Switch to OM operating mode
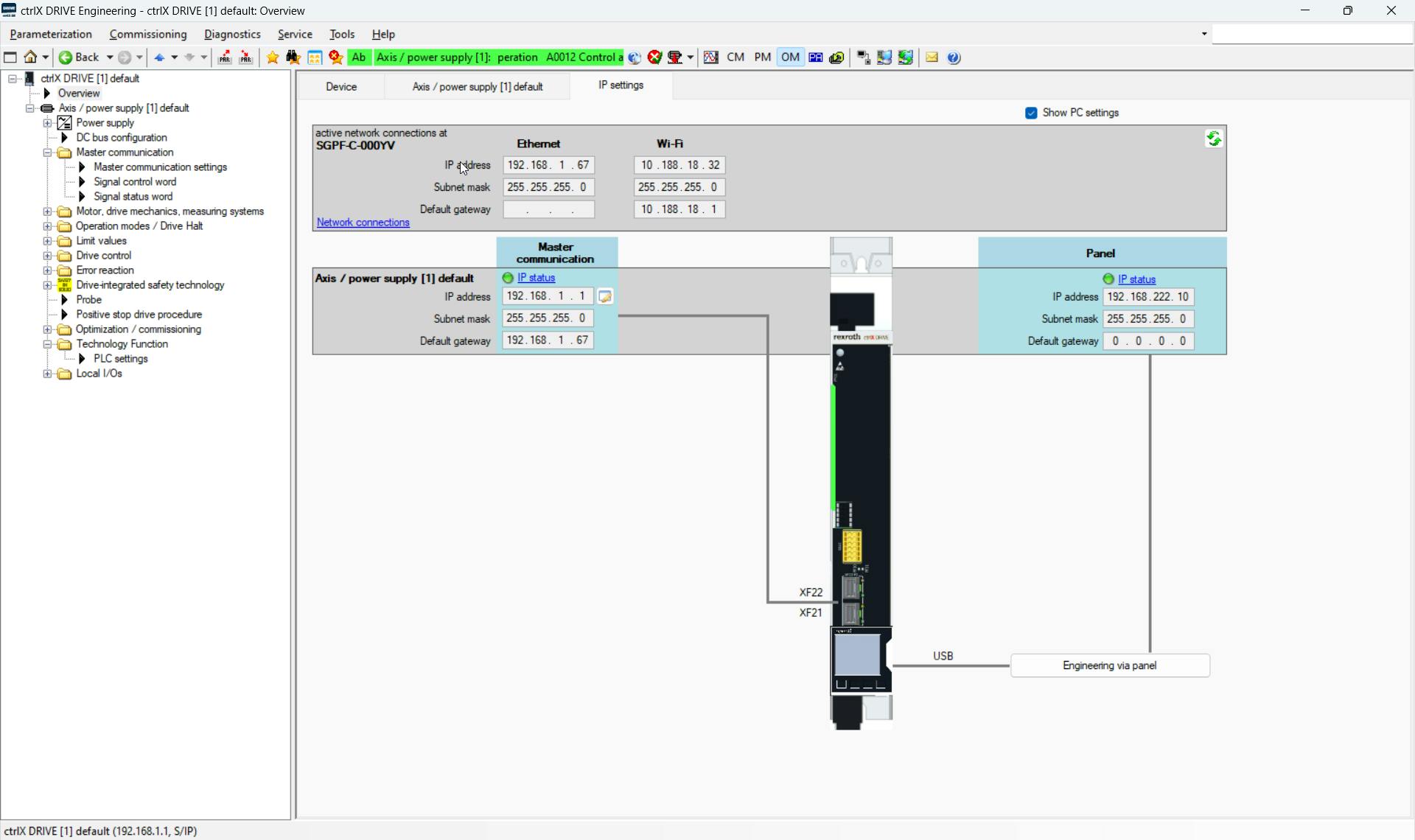1415x840 pixels. click(x=790, y=57)
